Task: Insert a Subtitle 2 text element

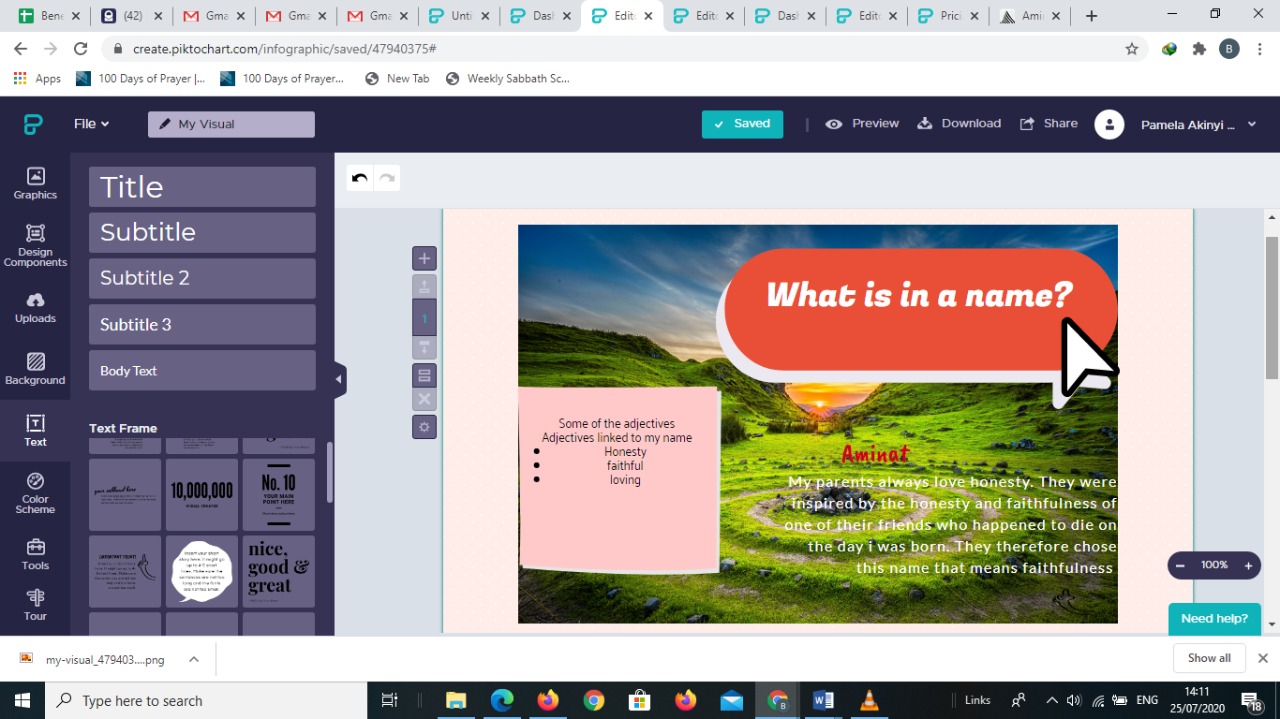Action: tap(202, 278)
